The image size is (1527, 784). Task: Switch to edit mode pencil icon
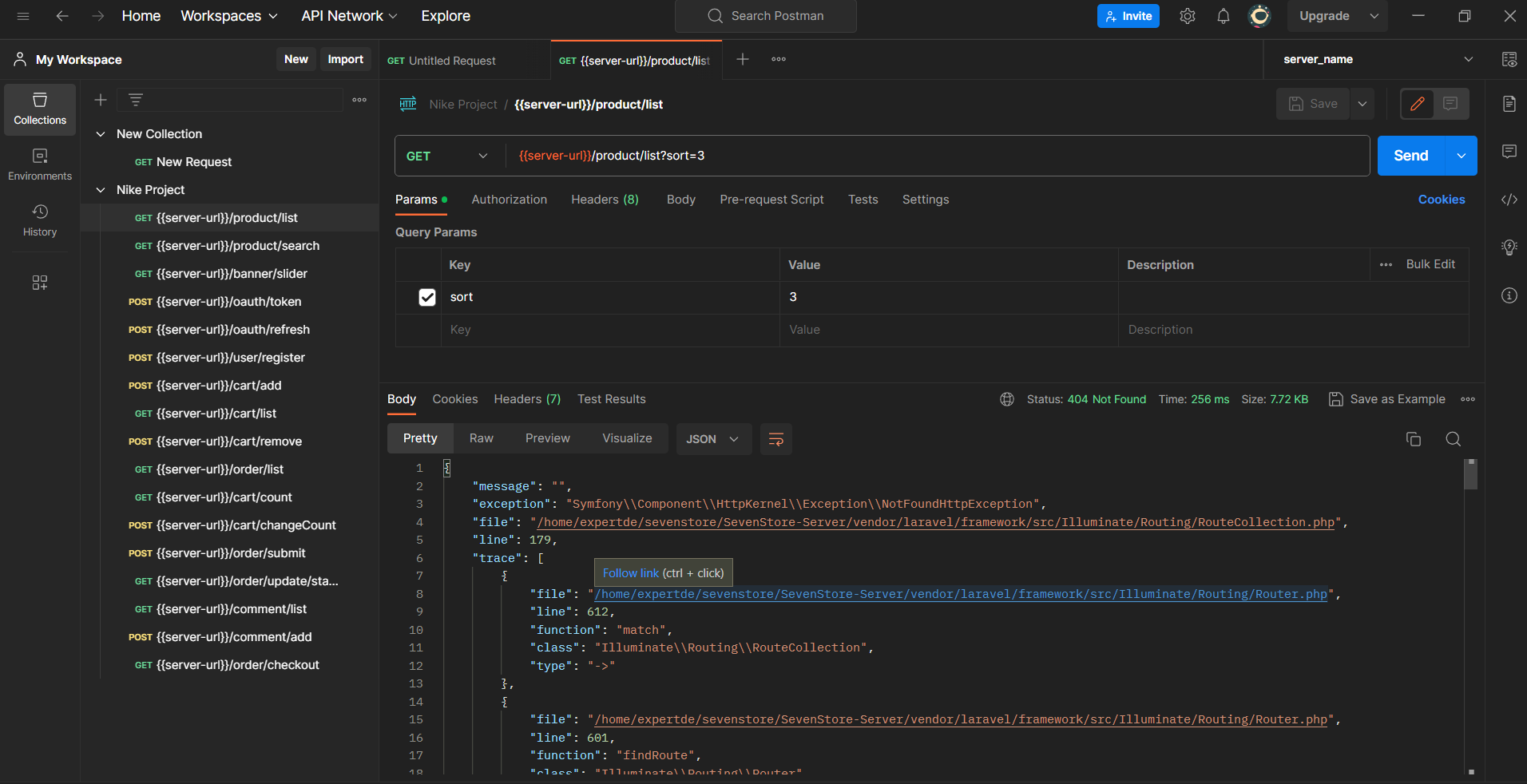coord(1418,104)
